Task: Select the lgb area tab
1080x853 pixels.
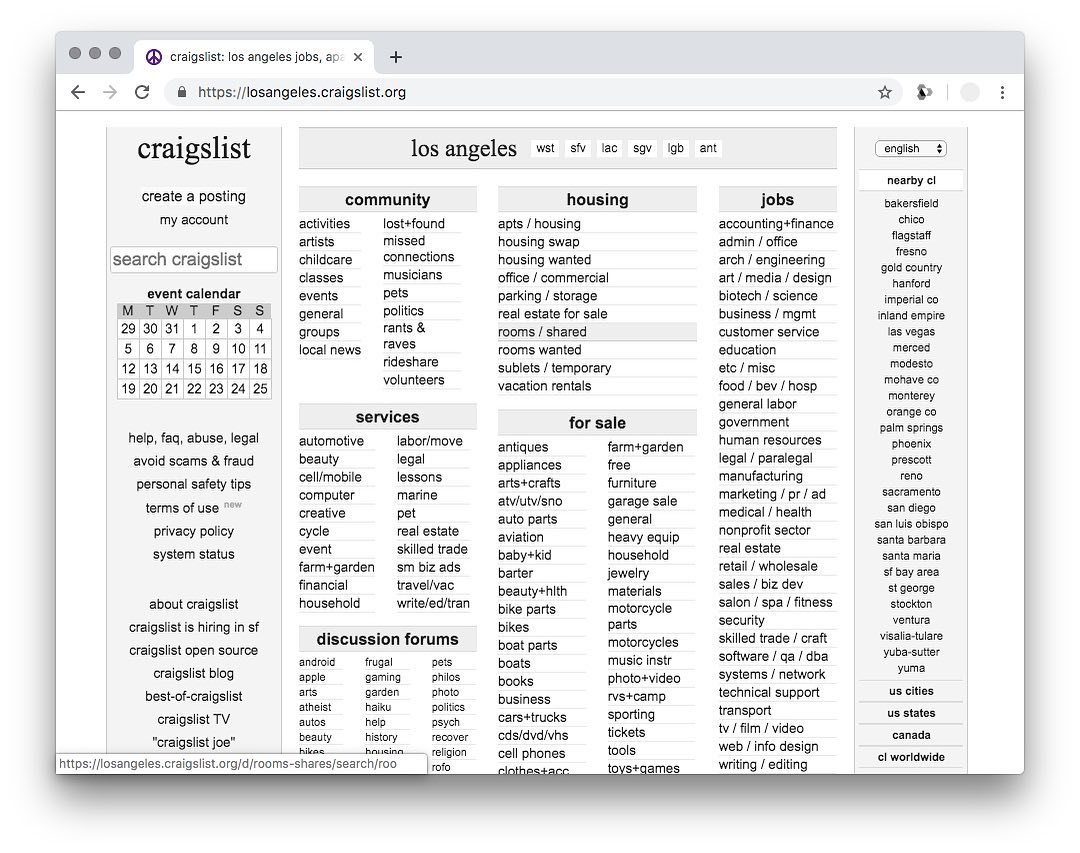Action: click(676, 148)
